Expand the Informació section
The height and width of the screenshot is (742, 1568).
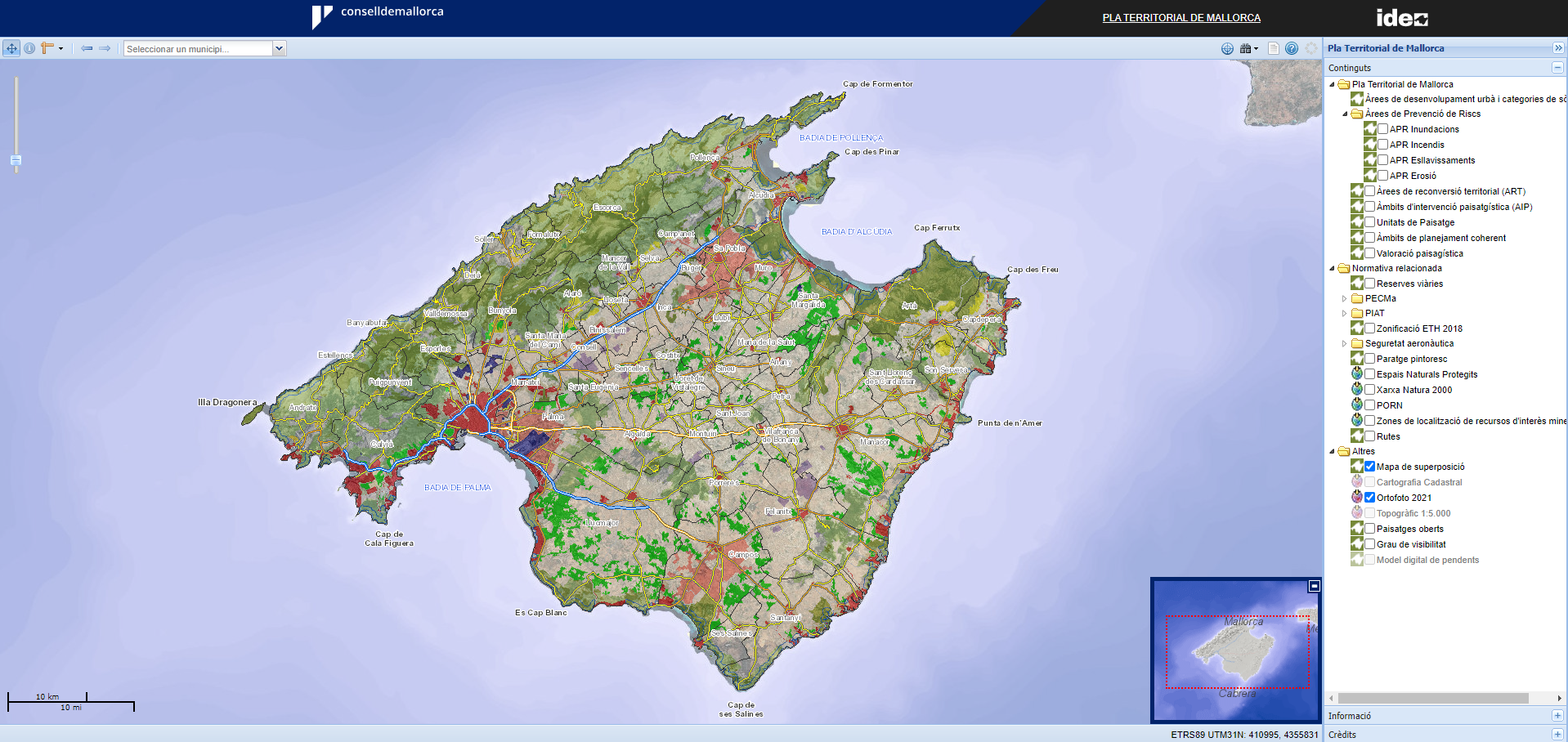coord(1557,716)
